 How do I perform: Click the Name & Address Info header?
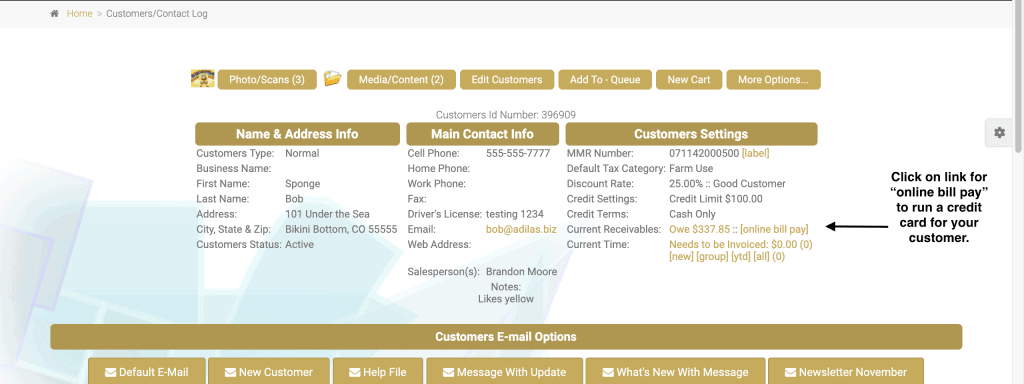(x=297, y=134)
